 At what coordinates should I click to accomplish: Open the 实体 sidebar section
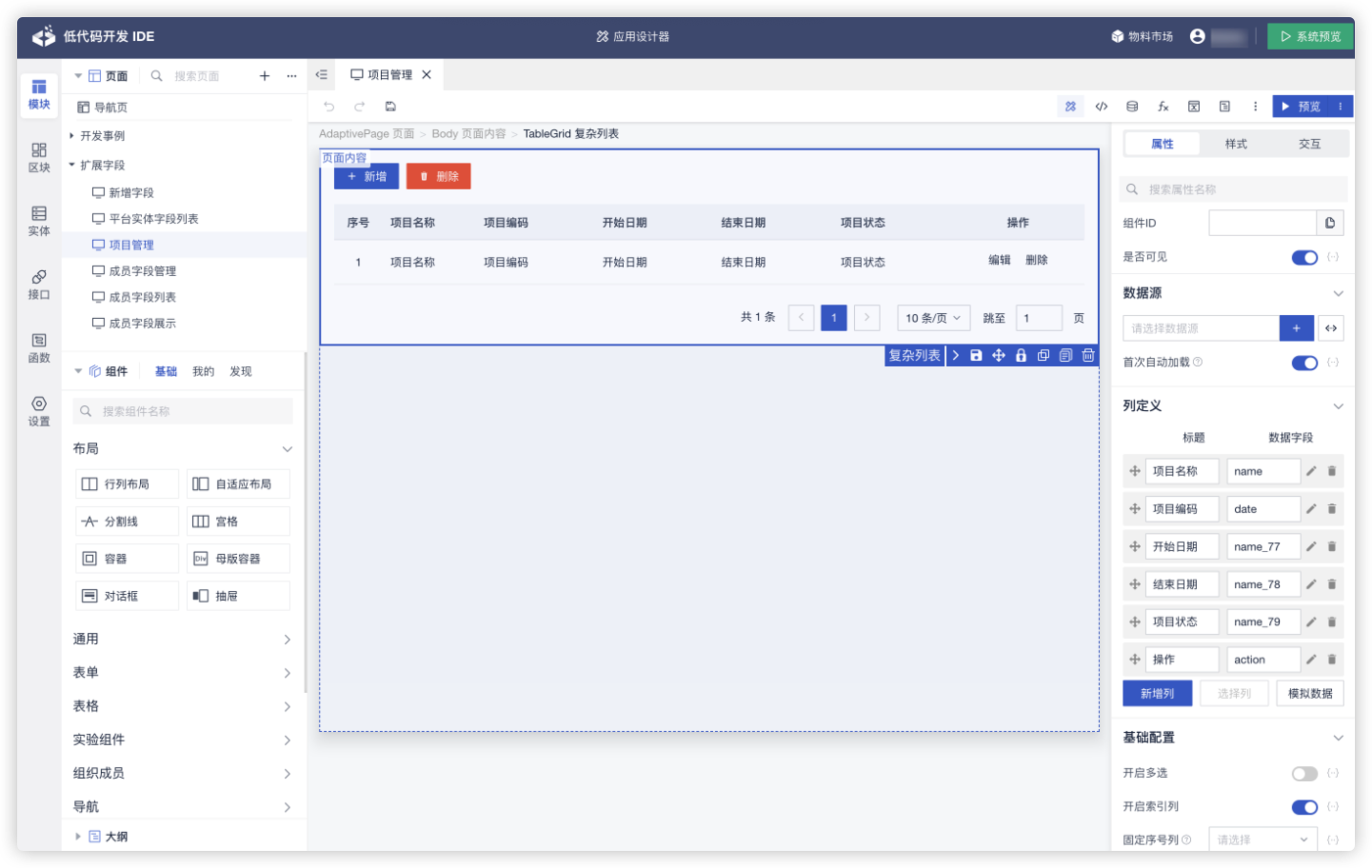point(39,221)
